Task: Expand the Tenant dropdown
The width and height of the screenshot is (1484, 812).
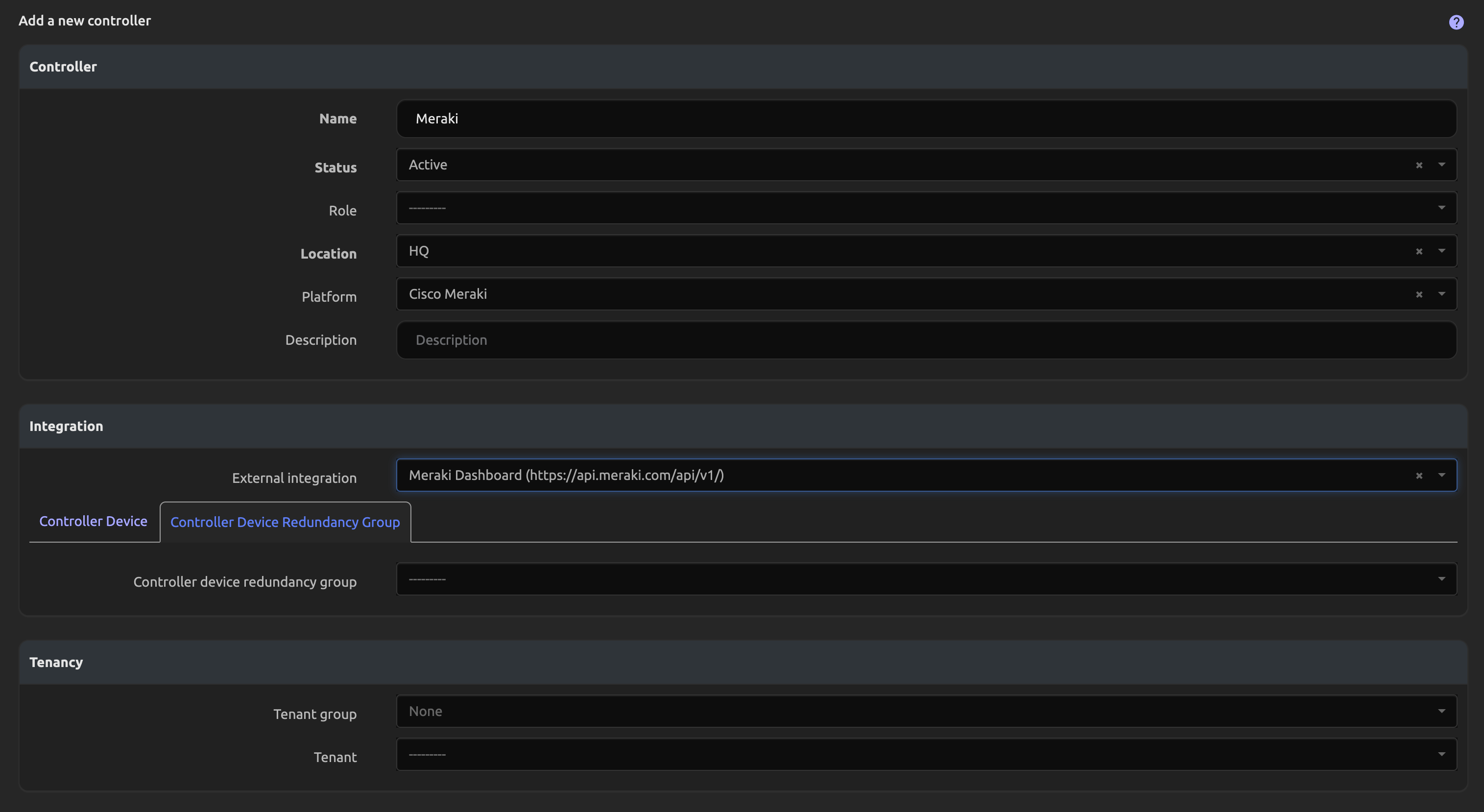Action: tap(1441, 754)
